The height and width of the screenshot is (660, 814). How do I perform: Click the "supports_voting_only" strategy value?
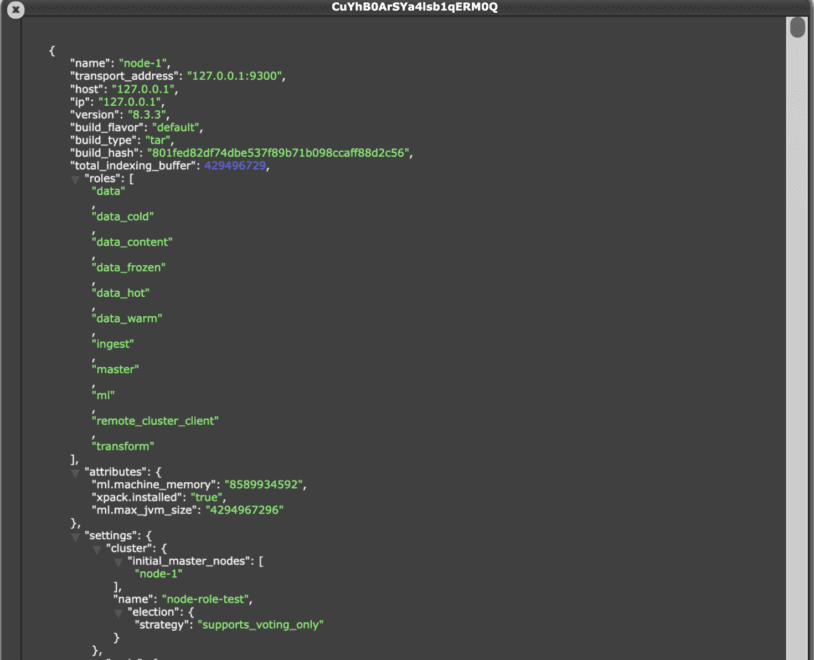coord(261,625)
